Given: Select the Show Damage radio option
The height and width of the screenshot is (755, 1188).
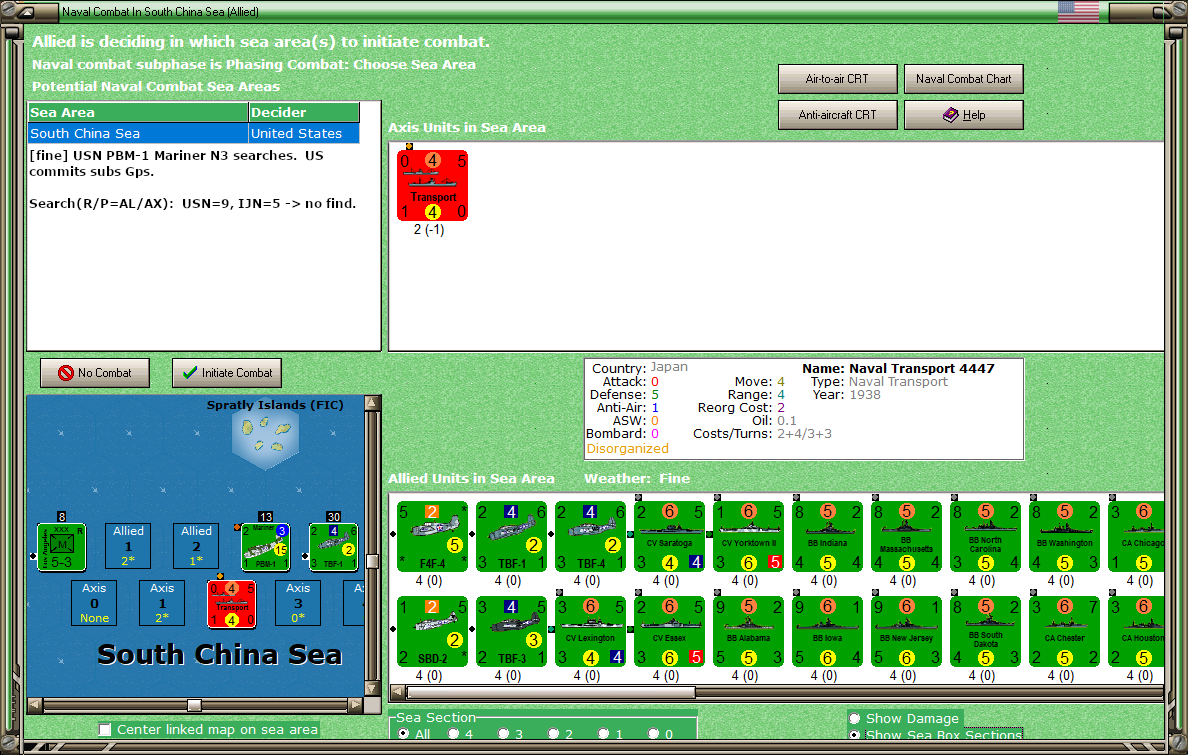Looking at the screenshot, I should pyautogui.click(x=855, y=719).
